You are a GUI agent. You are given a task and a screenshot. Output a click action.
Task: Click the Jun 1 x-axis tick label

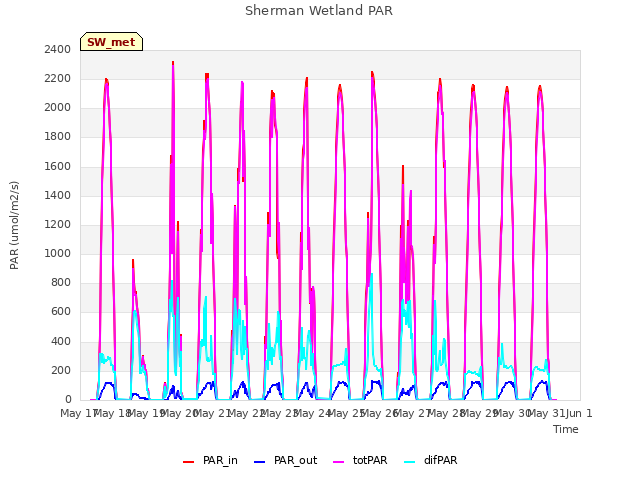[x=579, y=413]
